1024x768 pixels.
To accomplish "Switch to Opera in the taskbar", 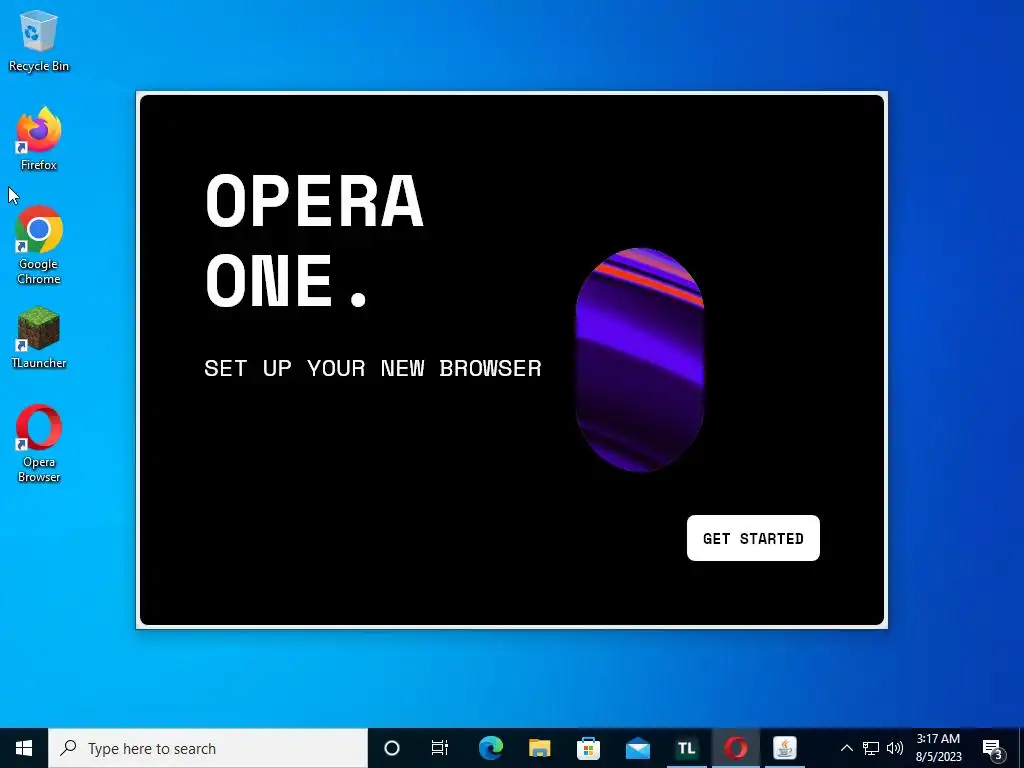I will pos(735,748).
